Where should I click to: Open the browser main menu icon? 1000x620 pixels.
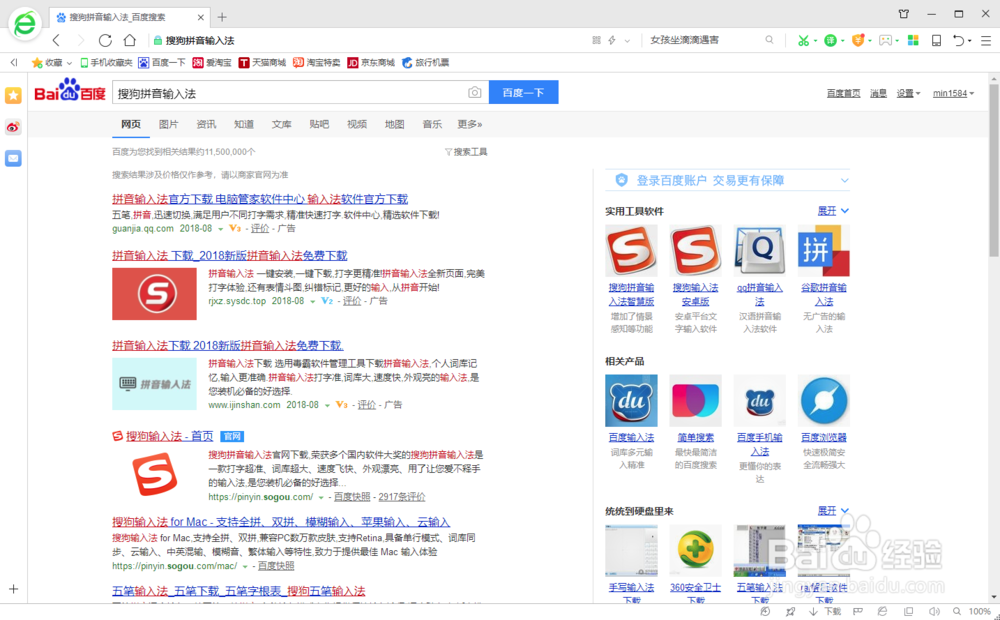986,40
